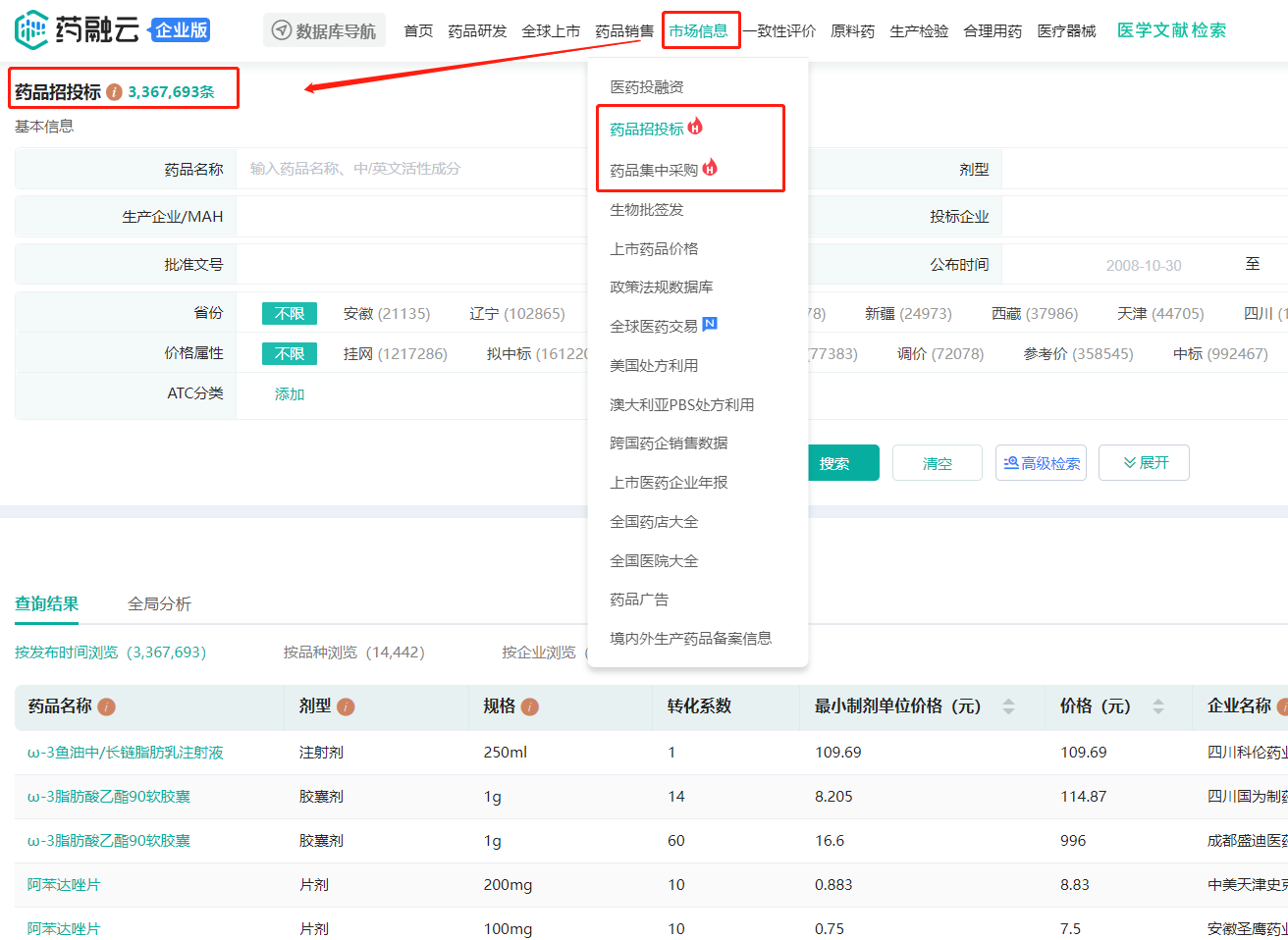Select 不限 in the 价格属性 filter
The width and height of the screenshot is (1288, 940).
point(290,354)
